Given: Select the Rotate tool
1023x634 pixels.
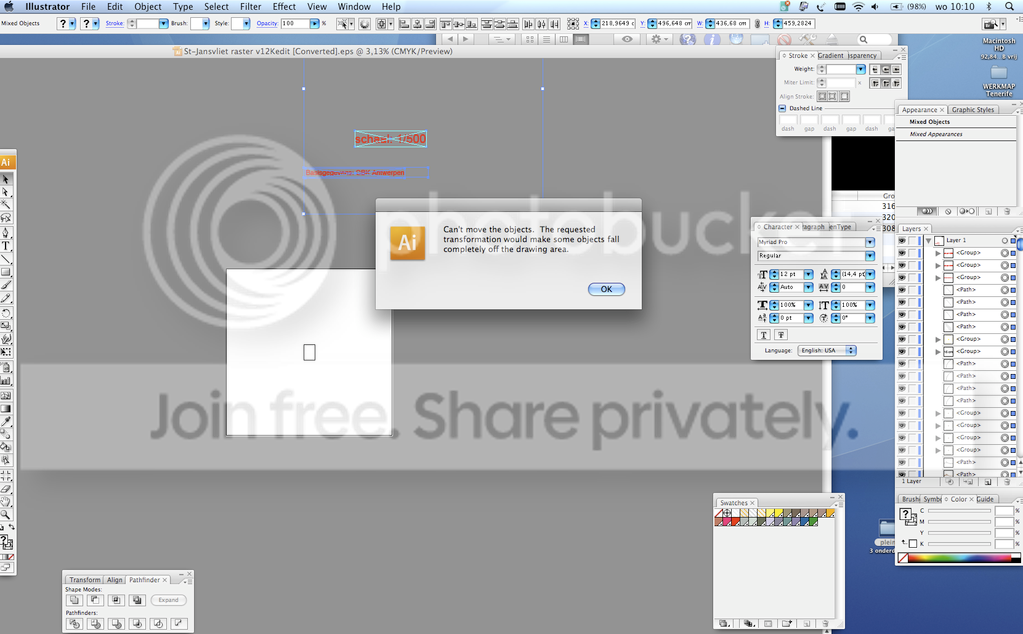Looking at the screenshot, I should (x=6, y=313).
